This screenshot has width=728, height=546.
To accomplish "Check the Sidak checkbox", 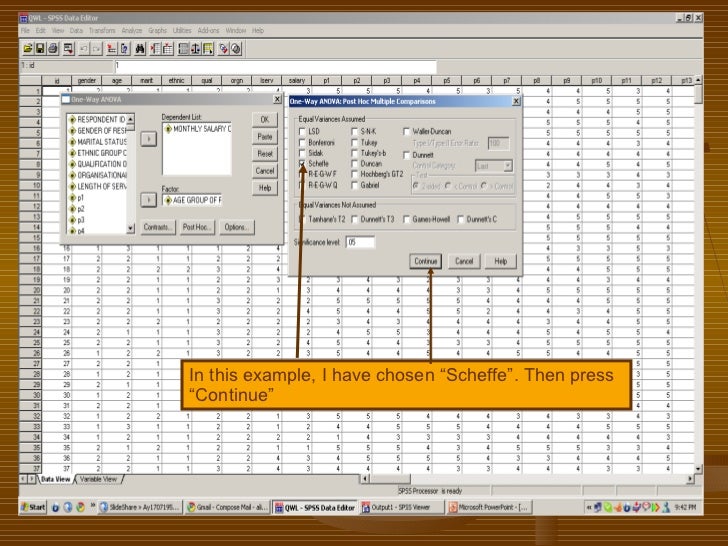I will coord(302,153).
